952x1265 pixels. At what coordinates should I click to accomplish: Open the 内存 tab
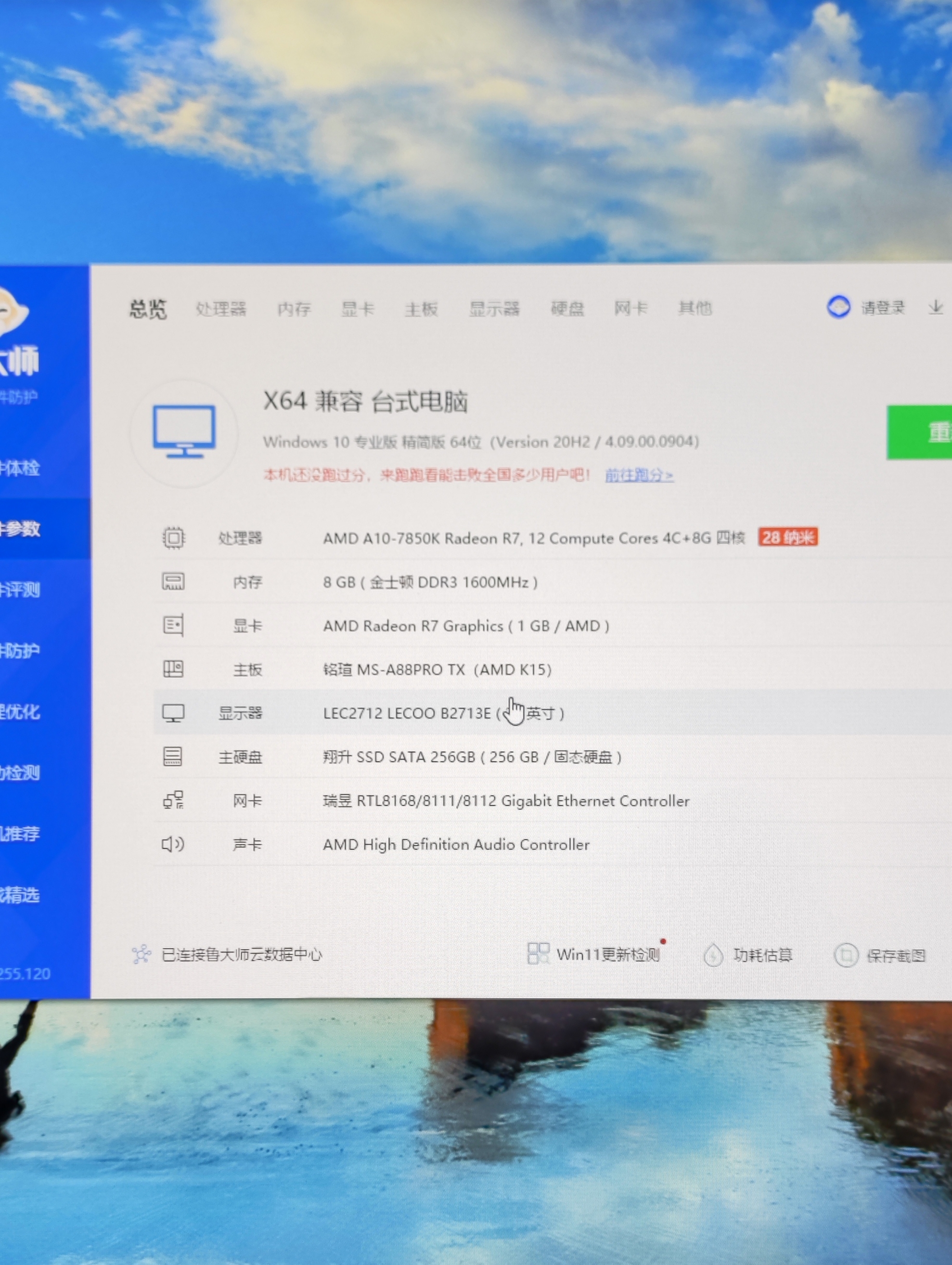[294, 309]
